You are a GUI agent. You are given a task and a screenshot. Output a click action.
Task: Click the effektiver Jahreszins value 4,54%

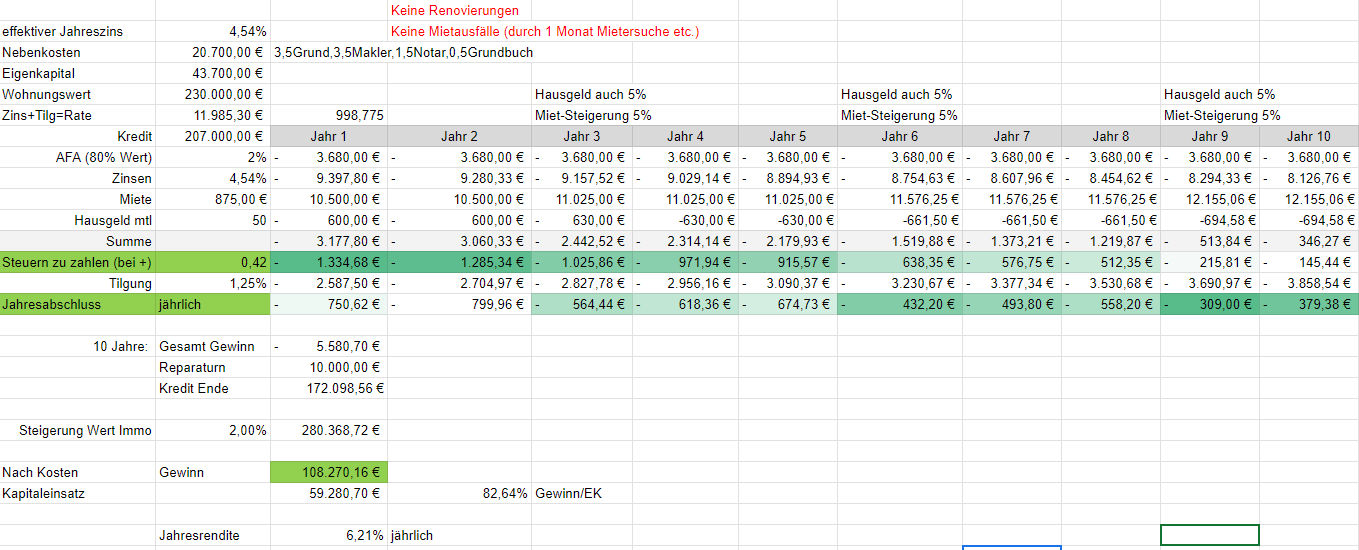pyautogui.click(x=248, y=32)
